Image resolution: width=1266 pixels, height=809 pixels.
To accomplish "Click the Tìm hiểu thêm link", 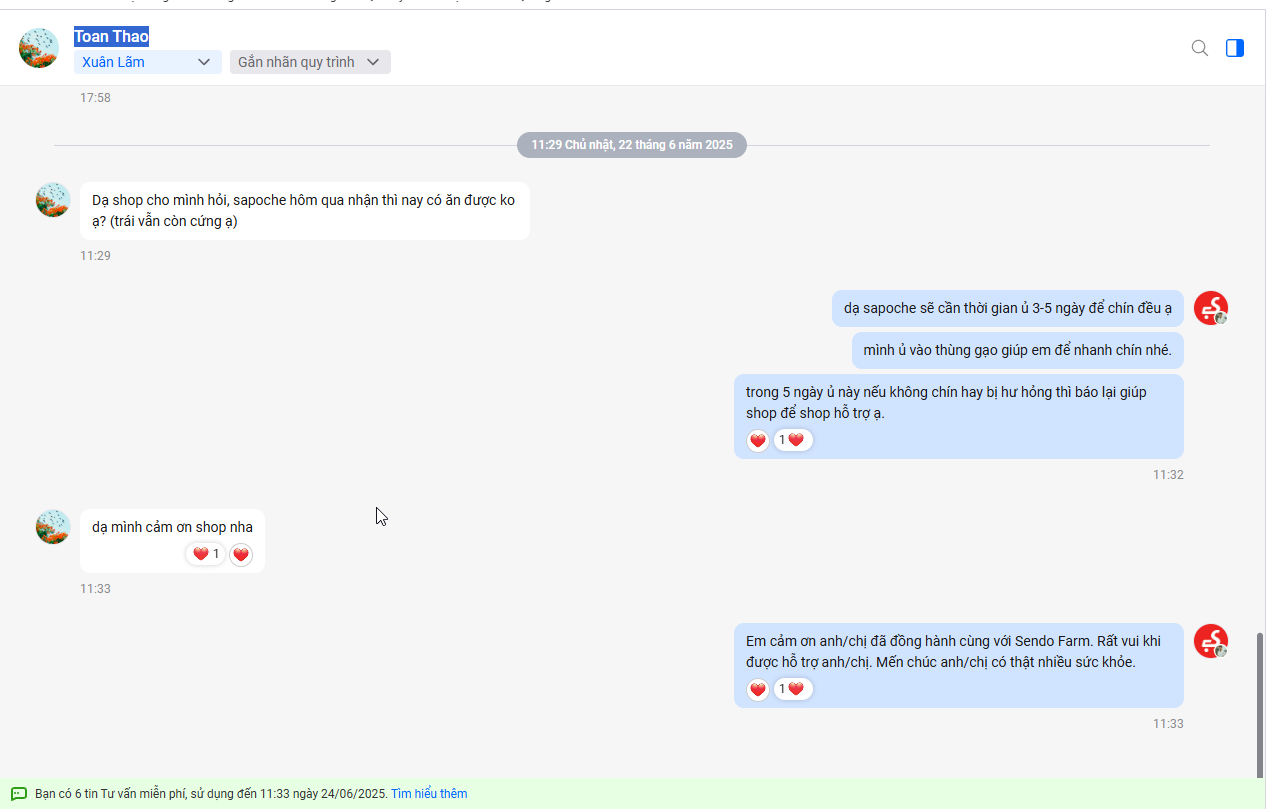I will coord(429,794).
